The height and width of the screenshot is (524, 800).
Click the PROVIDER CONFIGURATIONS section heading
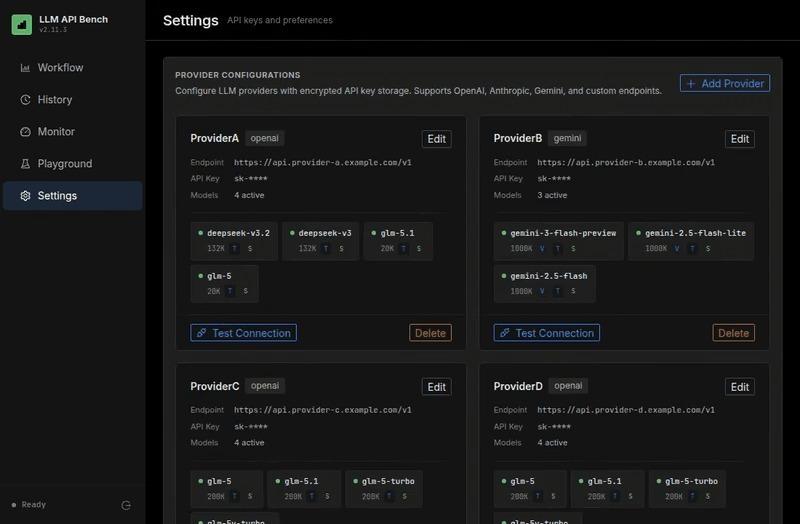(237, 75)
